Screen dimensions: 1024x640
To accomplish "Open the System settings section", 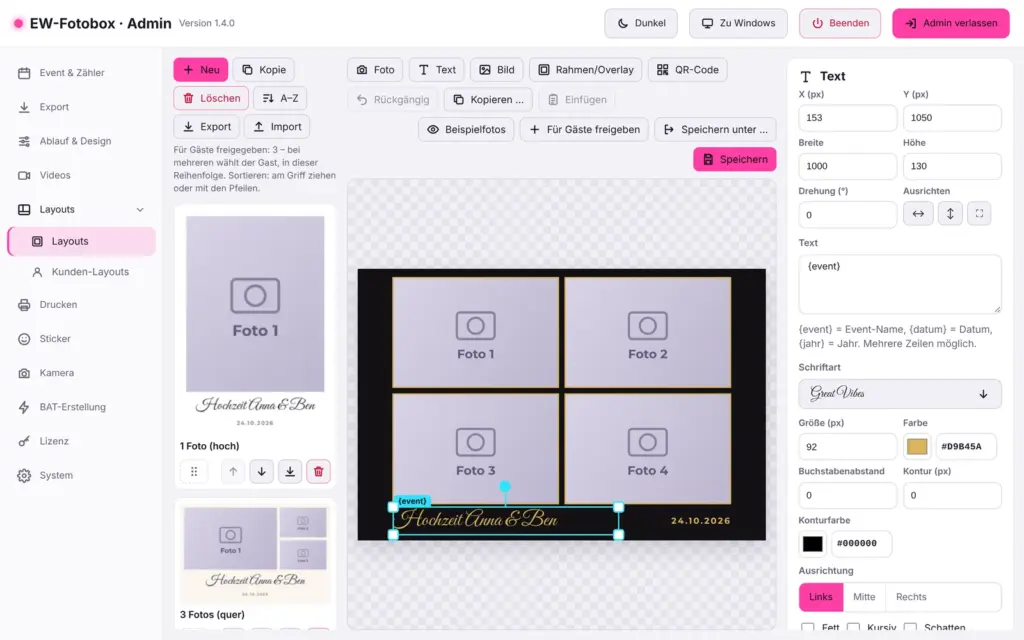I will (x=82, y=475).
